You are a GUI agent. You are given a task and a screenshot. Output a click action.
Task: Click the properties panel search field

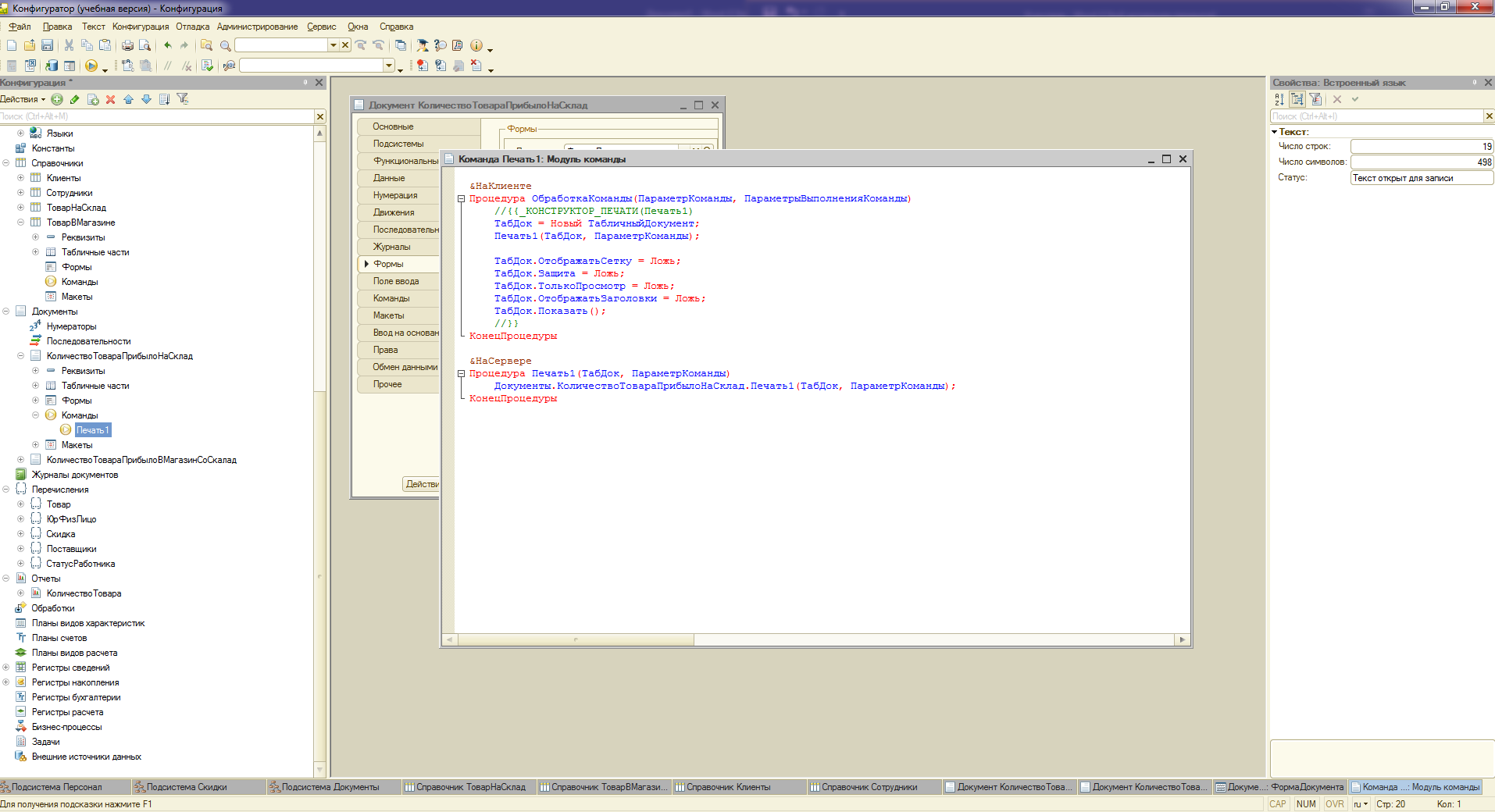coord(1377,116)
